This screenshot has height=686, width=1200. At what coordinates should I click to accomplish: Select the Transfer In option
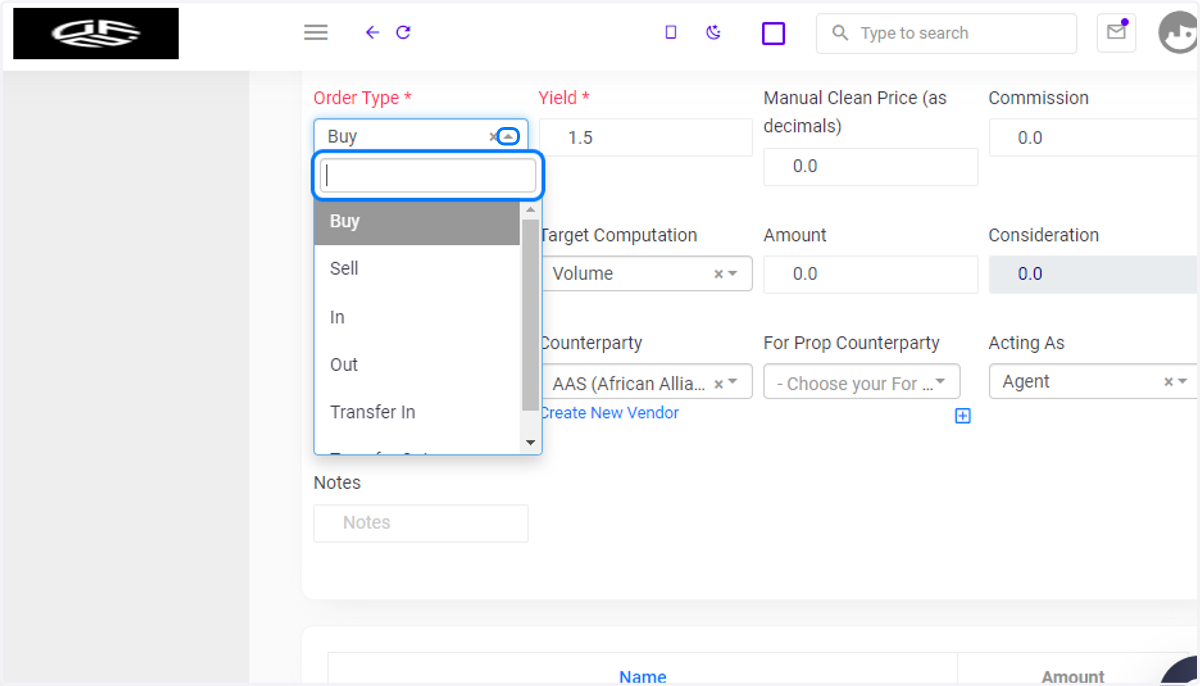(417, 412)
